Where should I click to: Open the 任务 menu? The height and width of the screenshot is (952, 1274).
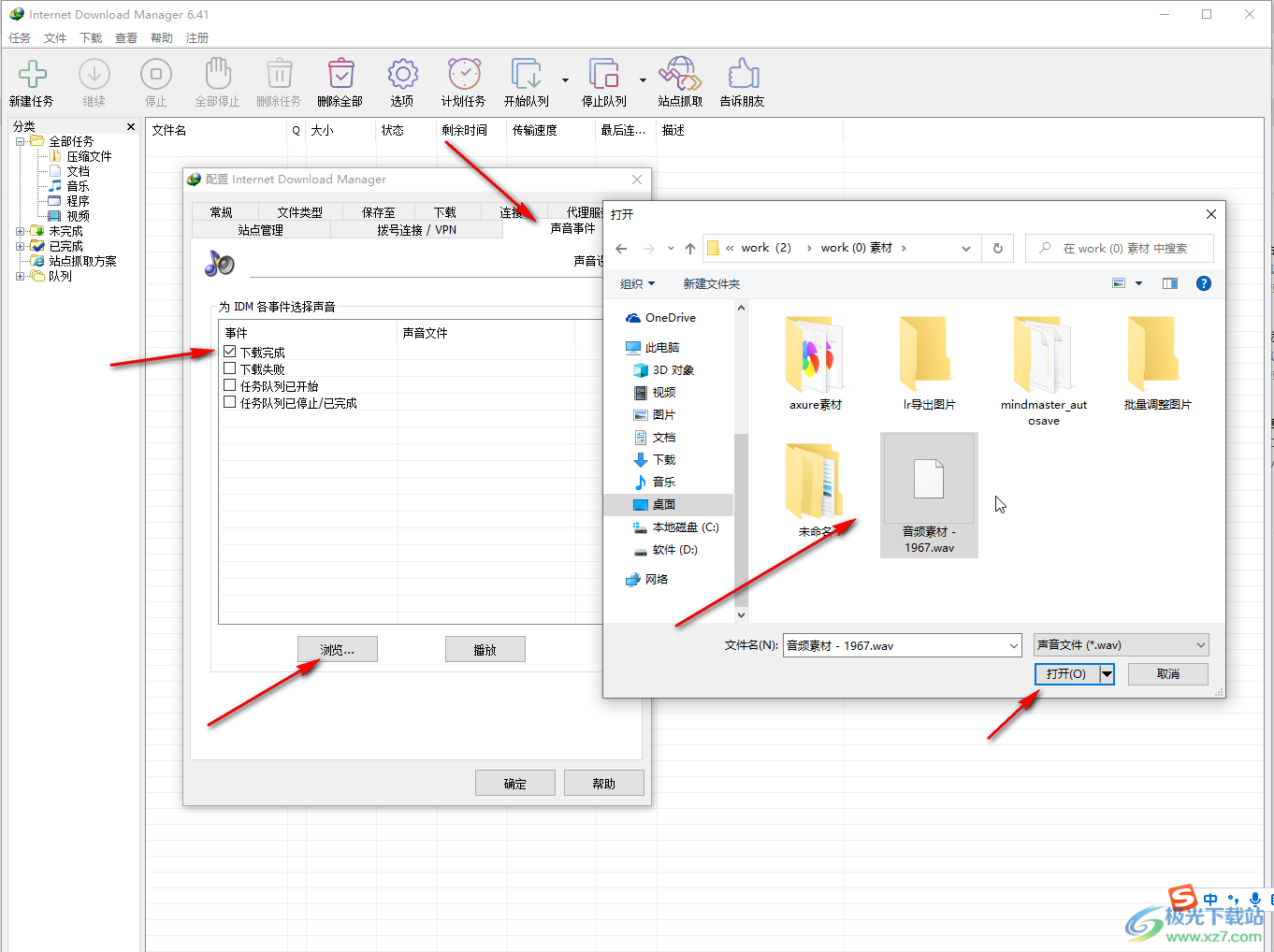20,38
